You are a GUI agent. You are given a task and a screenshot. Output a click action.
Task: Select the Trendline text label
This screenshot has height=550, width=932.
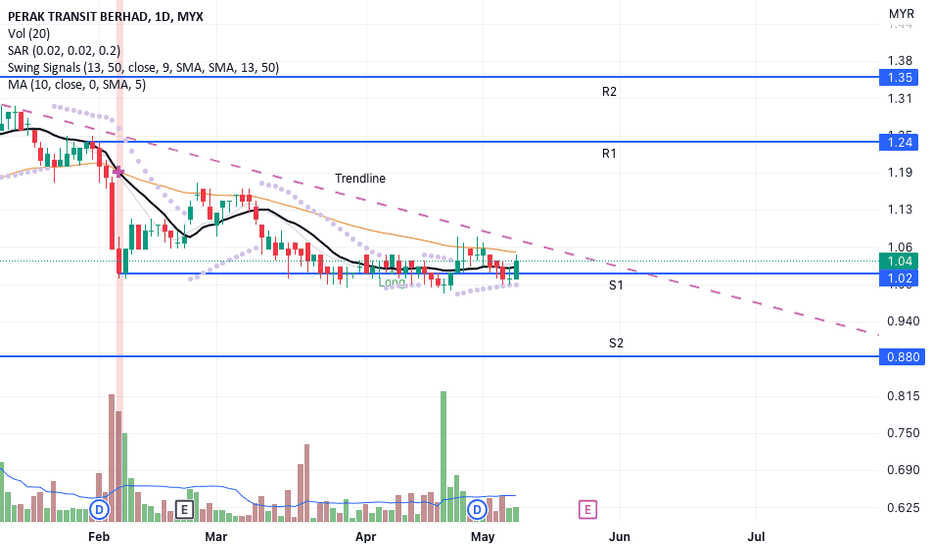[x=360, y=178]
